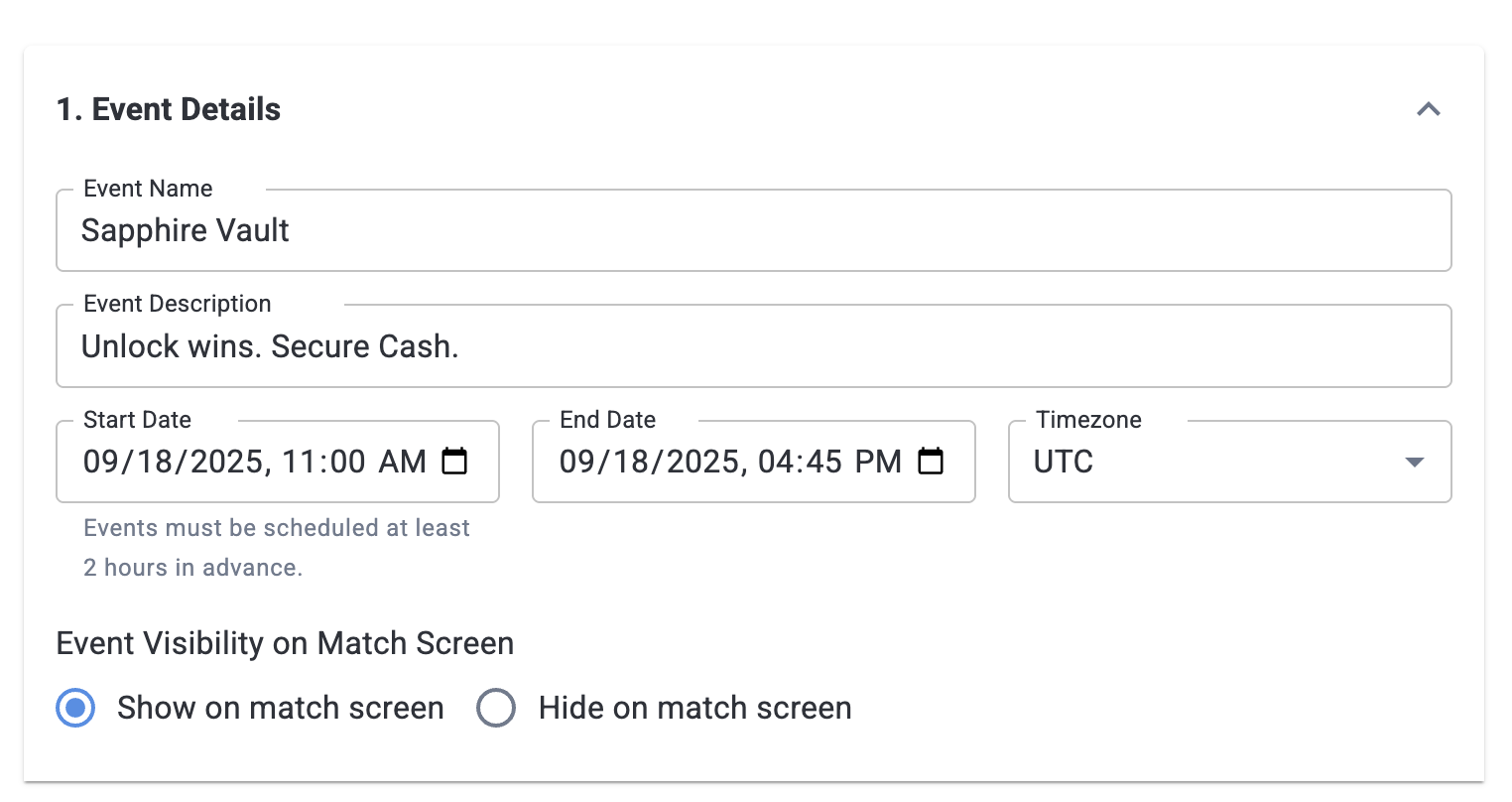This screenshot has width=1512, height=802.
Task: Click the Event Name input field
Action: tap(754, 230)
